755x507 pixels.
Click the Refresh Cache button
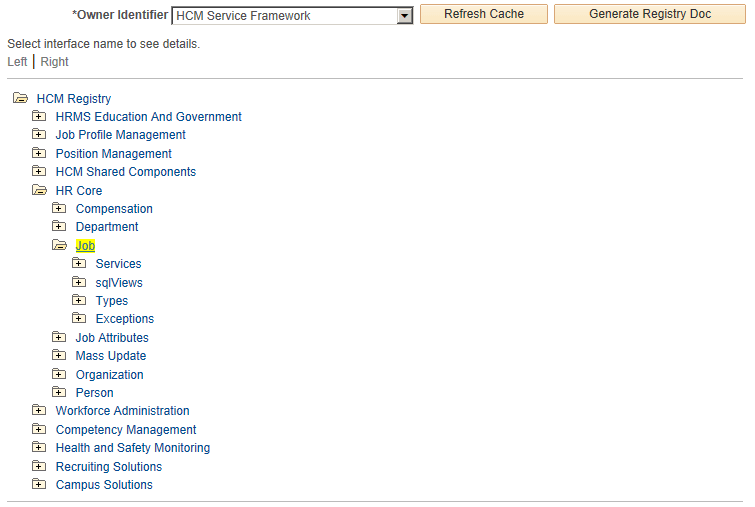(483, 14)
